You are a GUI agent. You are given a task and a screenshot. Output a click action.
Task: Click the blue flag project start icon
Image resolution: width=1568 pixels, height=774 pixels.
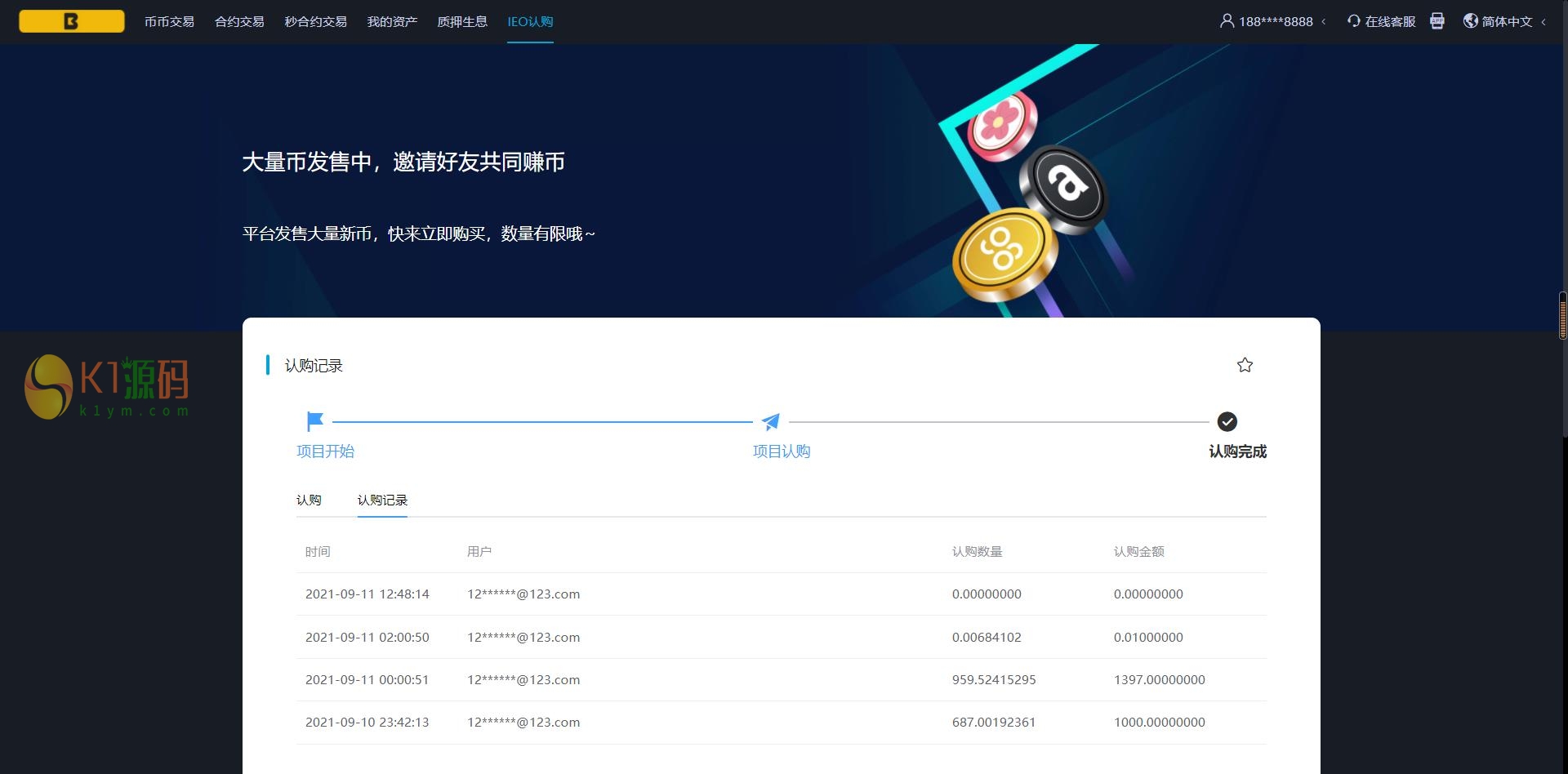pyautogui.click(x=314, y=421)
